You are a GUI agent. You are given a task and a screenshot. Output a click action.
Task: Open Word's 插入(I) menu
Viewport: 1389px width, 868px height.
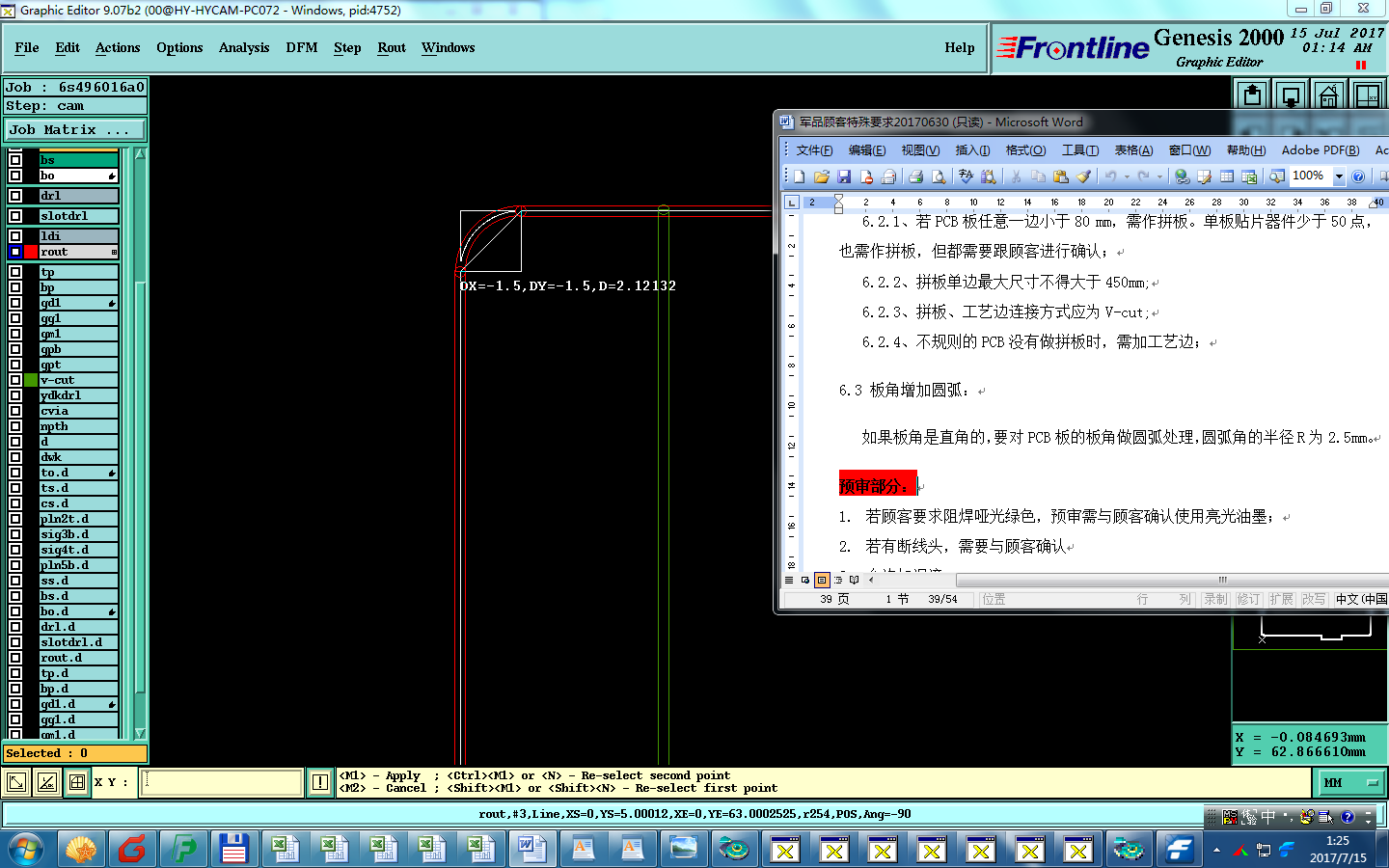point(972,150)
